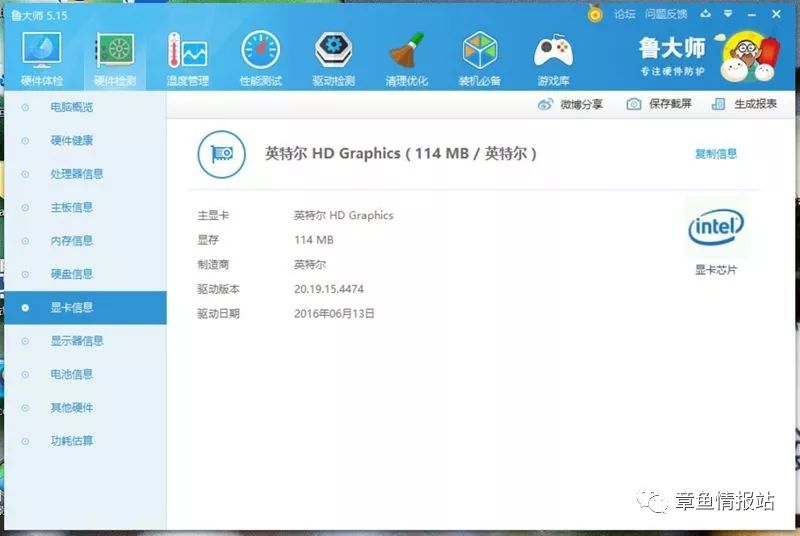Screen dimensions: 800x536
Task: Click driver version 20.19.15.4474 text
Action: (x=329, y=289)
